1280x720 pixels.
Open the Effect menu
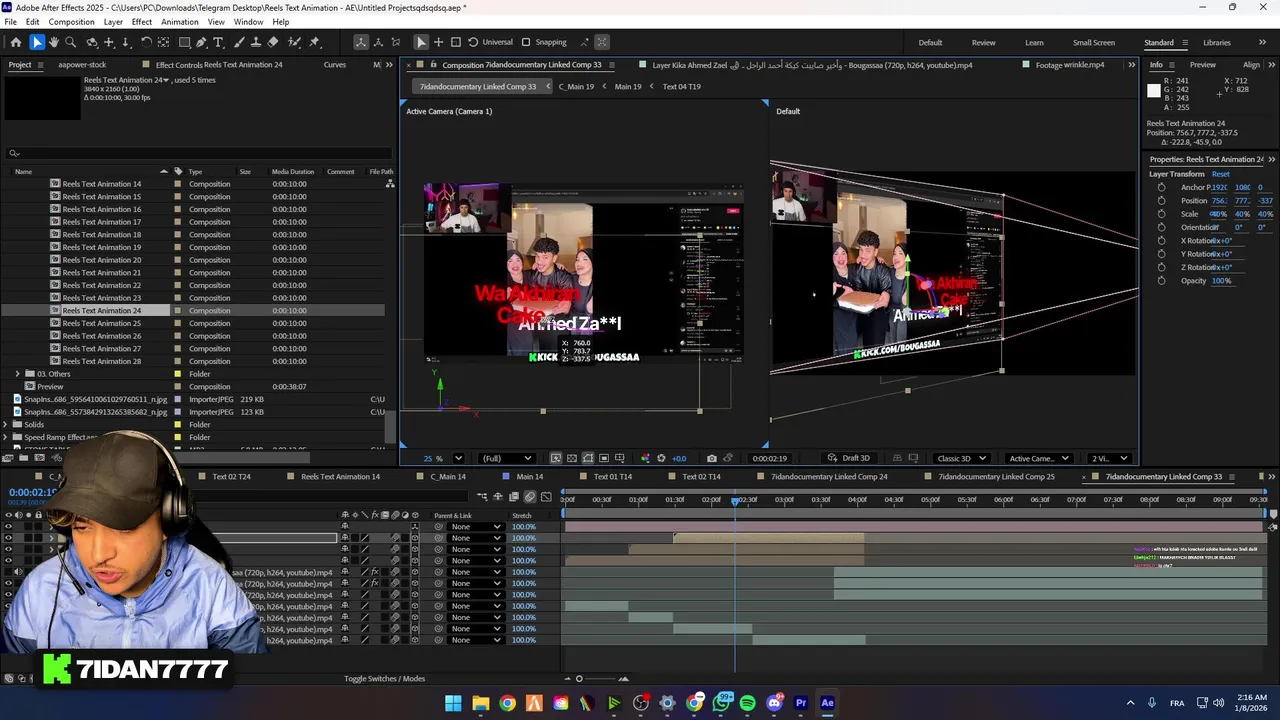[x=142, y=22]
